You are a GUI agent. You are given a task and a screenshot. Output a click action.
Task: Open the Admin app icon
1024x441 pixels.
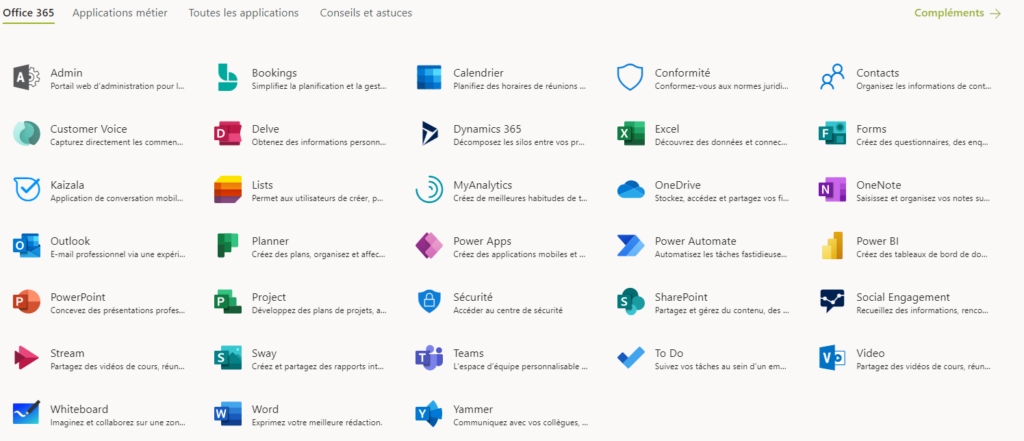27,78
